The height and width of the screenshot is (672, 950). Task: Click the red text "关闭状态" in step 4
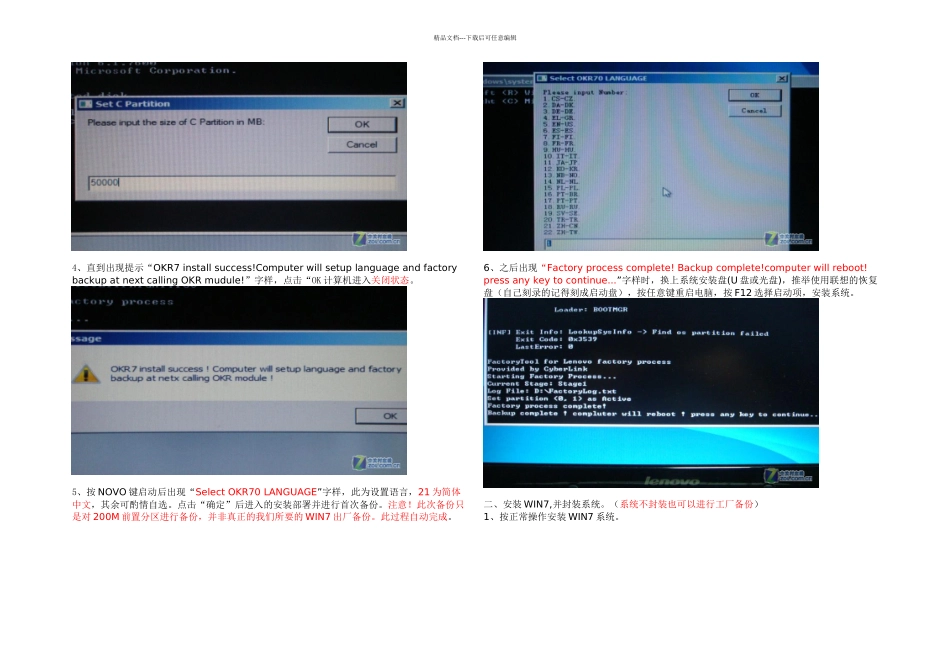click(390, 280)
